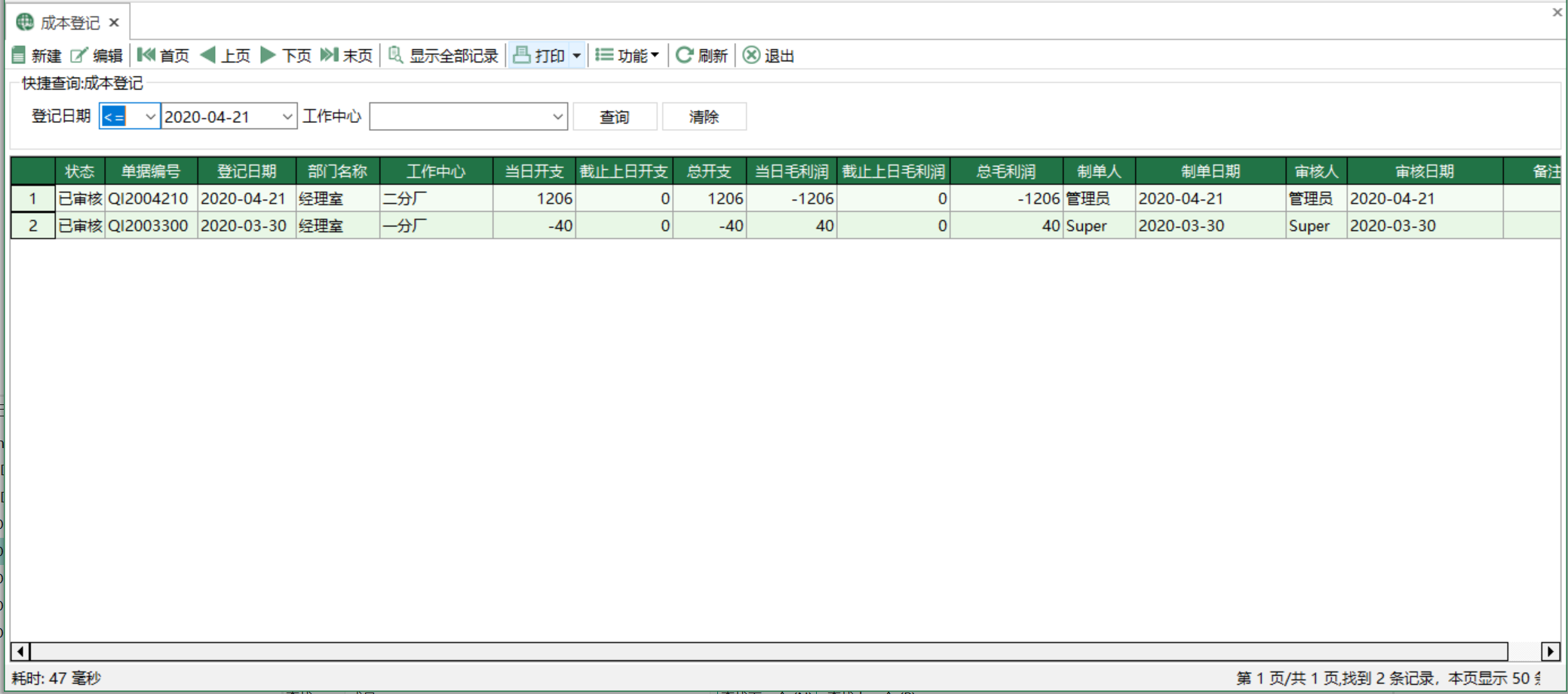Open the 打印 dropdown arrow
The height and width of the screenshot is (694, 1568).
point(576,56)
